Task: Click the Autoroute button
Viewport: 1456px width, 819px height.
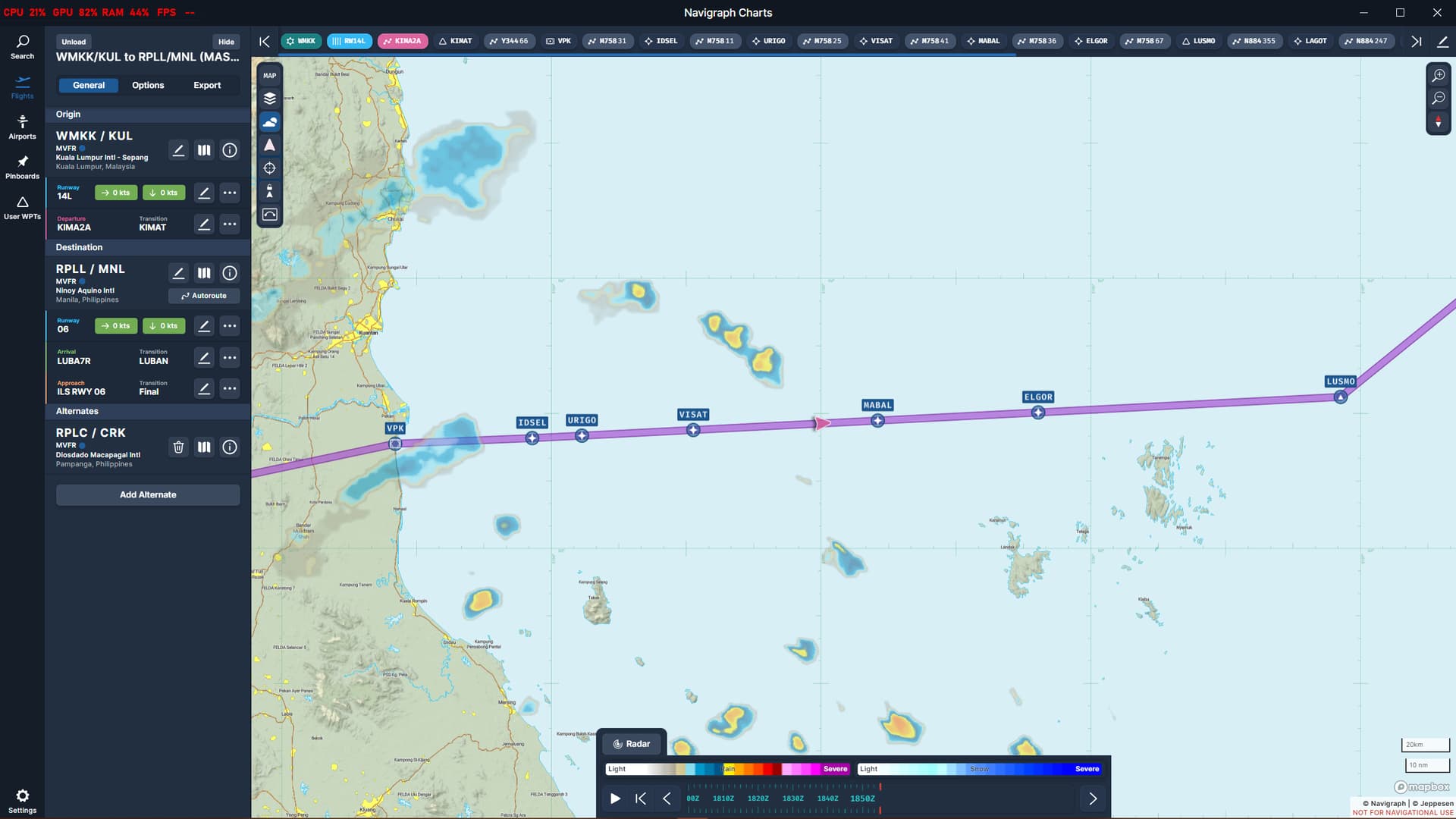Action: coord(204,296)
